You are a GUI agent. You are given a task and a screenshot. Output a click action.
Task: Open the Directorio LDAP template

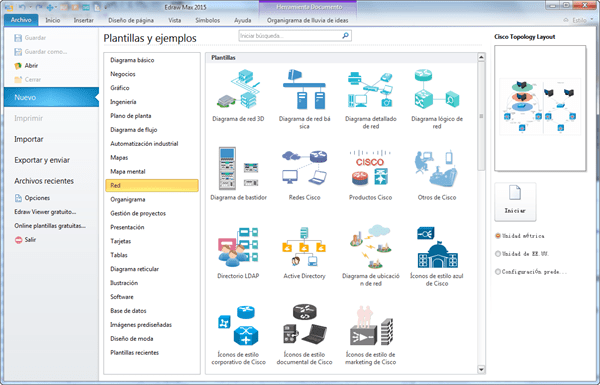(x=238, y=253)
